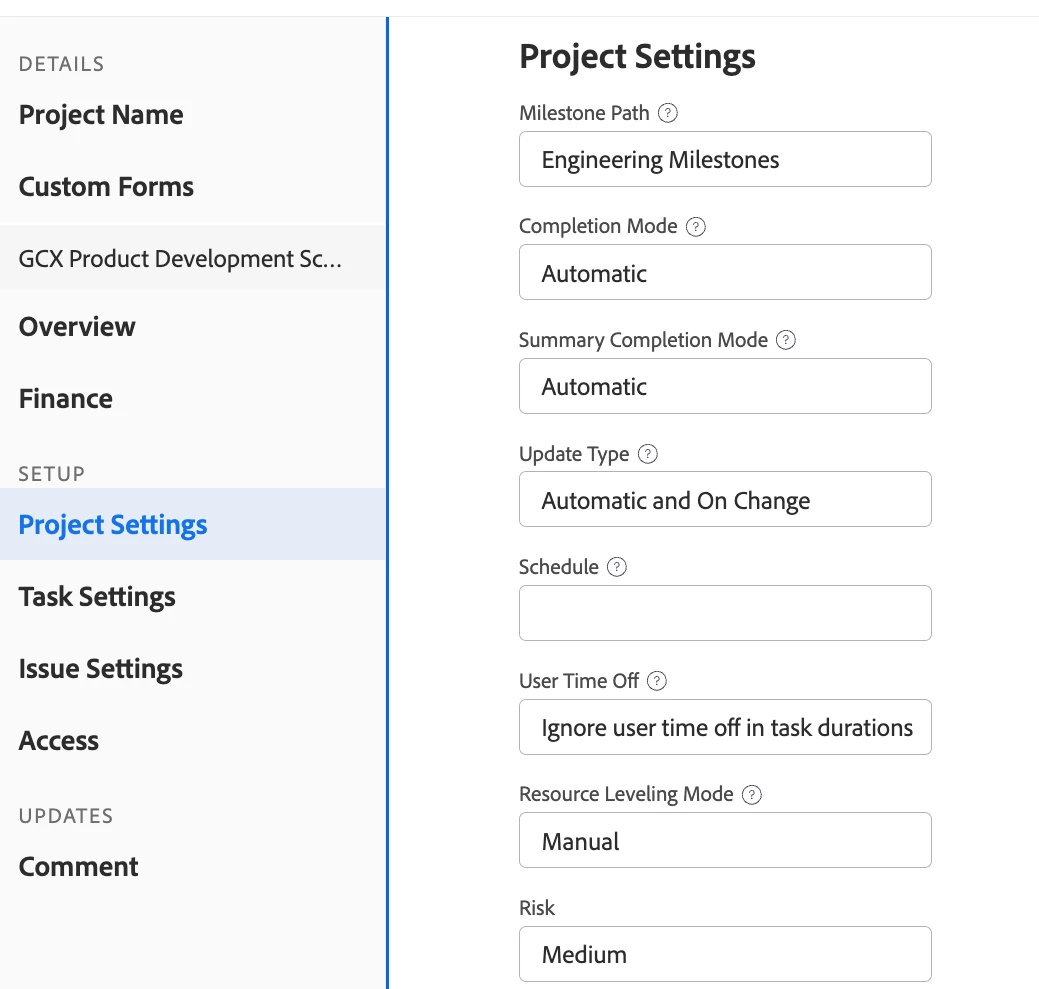Open the Custom Forms section

pos(106,187)
